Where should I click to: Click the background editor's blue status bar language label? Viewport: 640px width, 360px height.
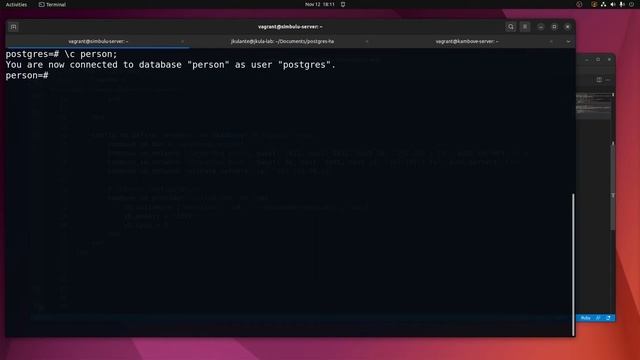585,318
